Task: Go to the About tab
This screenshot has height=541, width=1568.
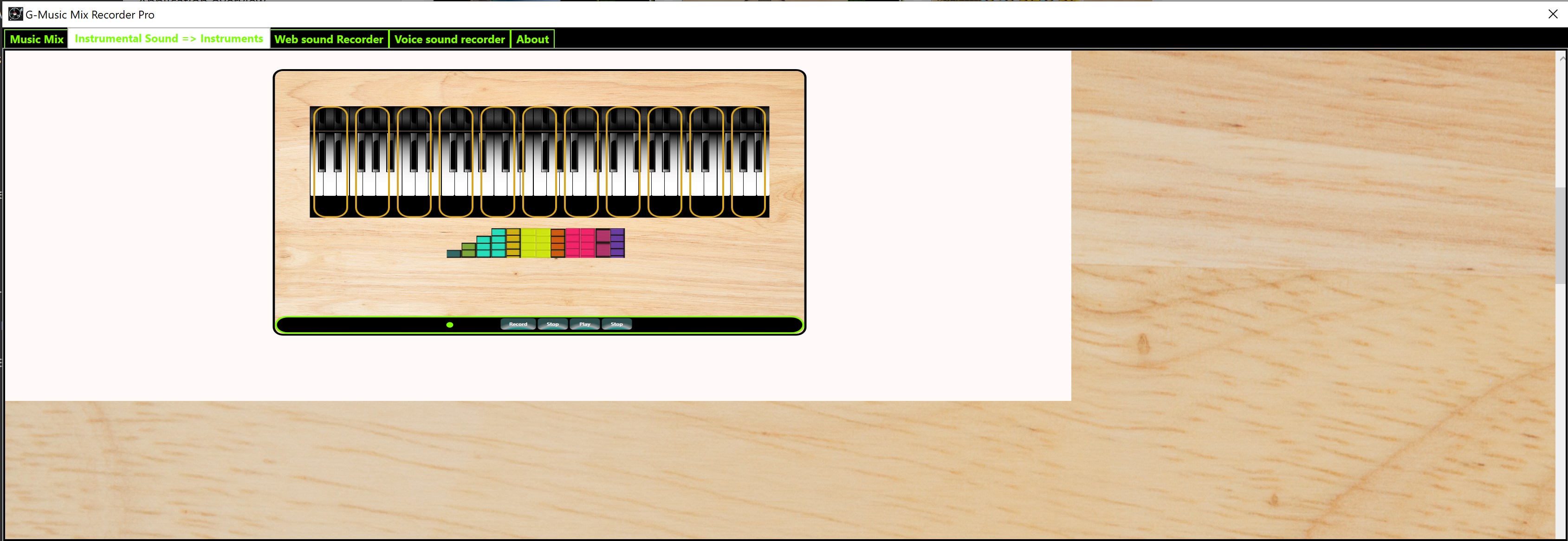Action: 532,39
